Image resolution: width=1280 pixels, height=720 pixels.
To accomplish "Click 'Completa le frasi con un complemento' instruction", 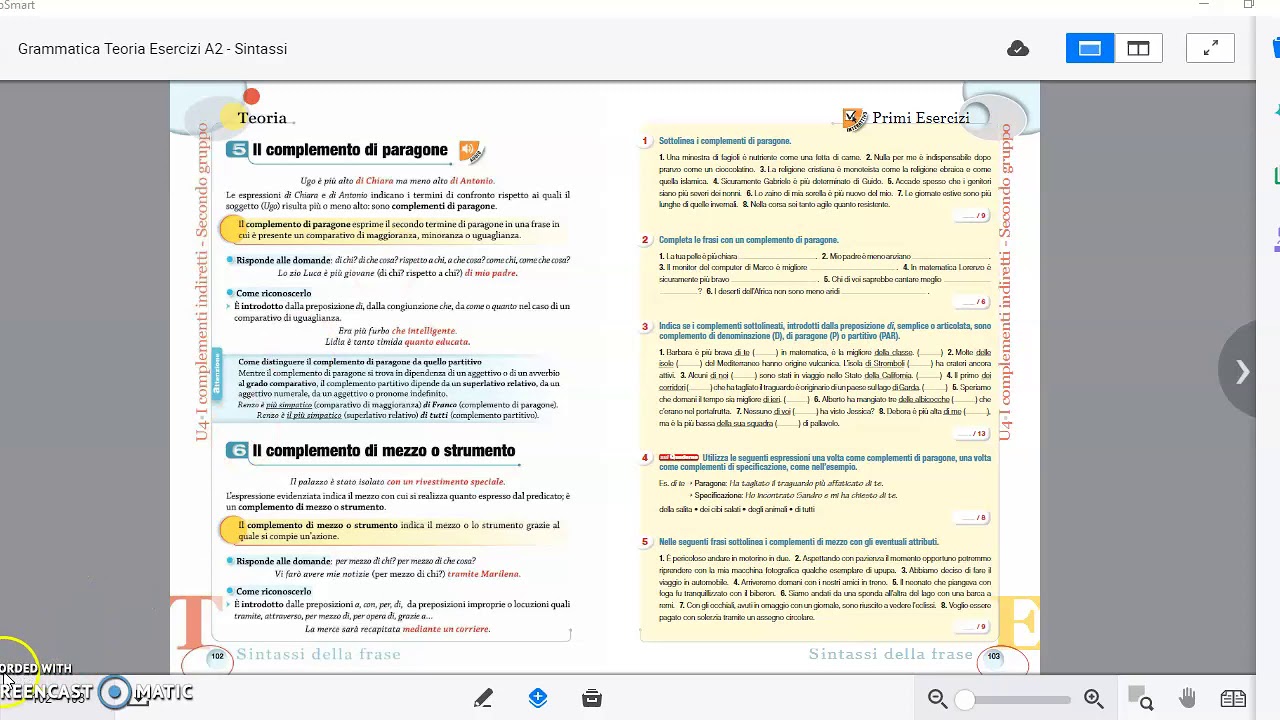I will tap(749, 240).
